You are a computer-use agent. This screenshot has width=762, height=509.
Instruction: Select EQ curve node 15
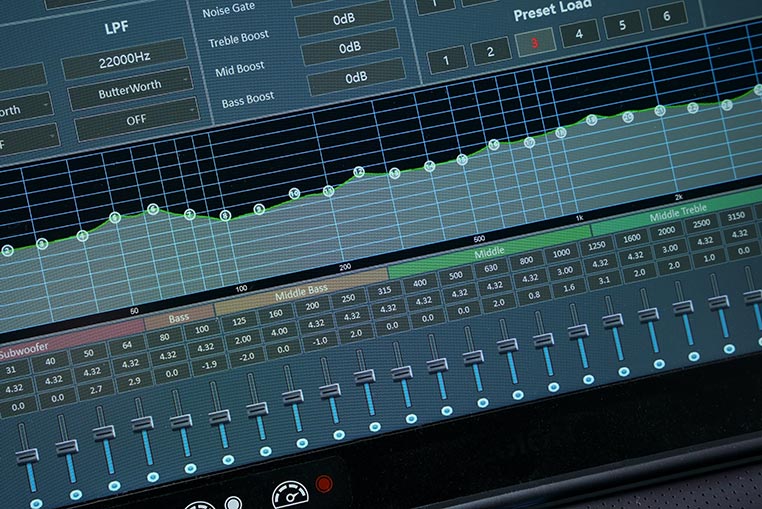point(462,159)
